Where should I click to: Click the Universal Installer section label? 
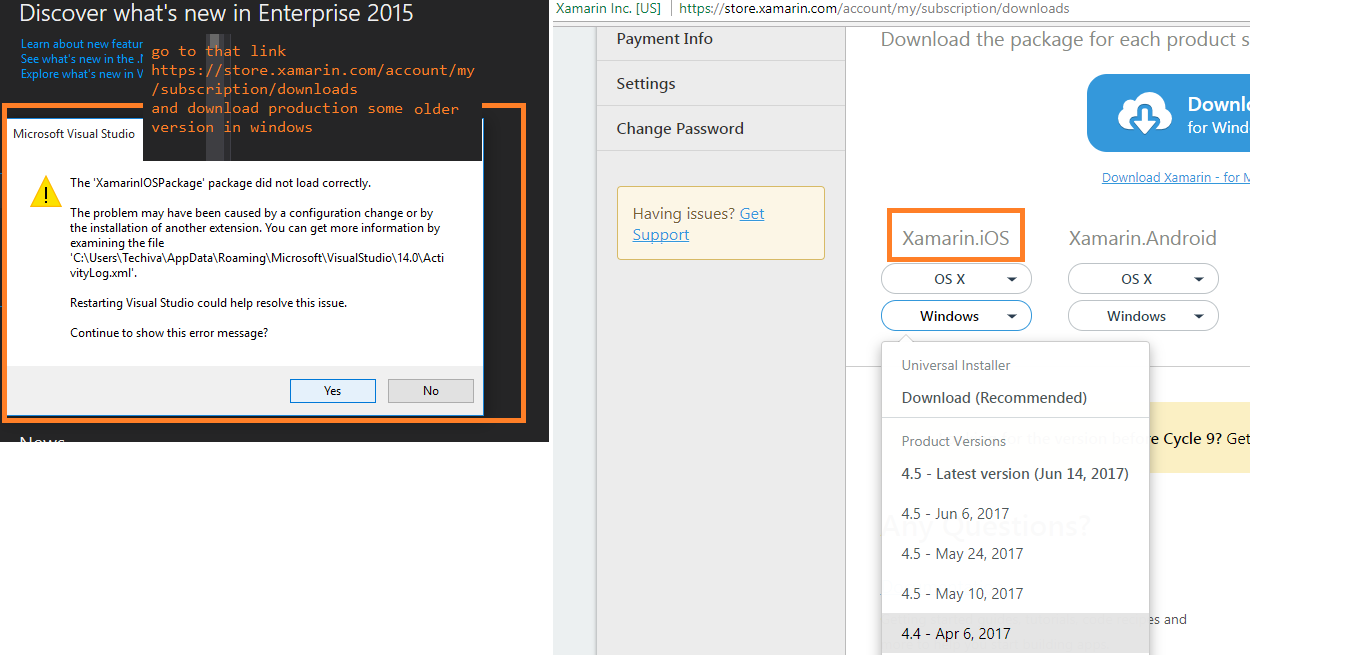pos(956,366)
